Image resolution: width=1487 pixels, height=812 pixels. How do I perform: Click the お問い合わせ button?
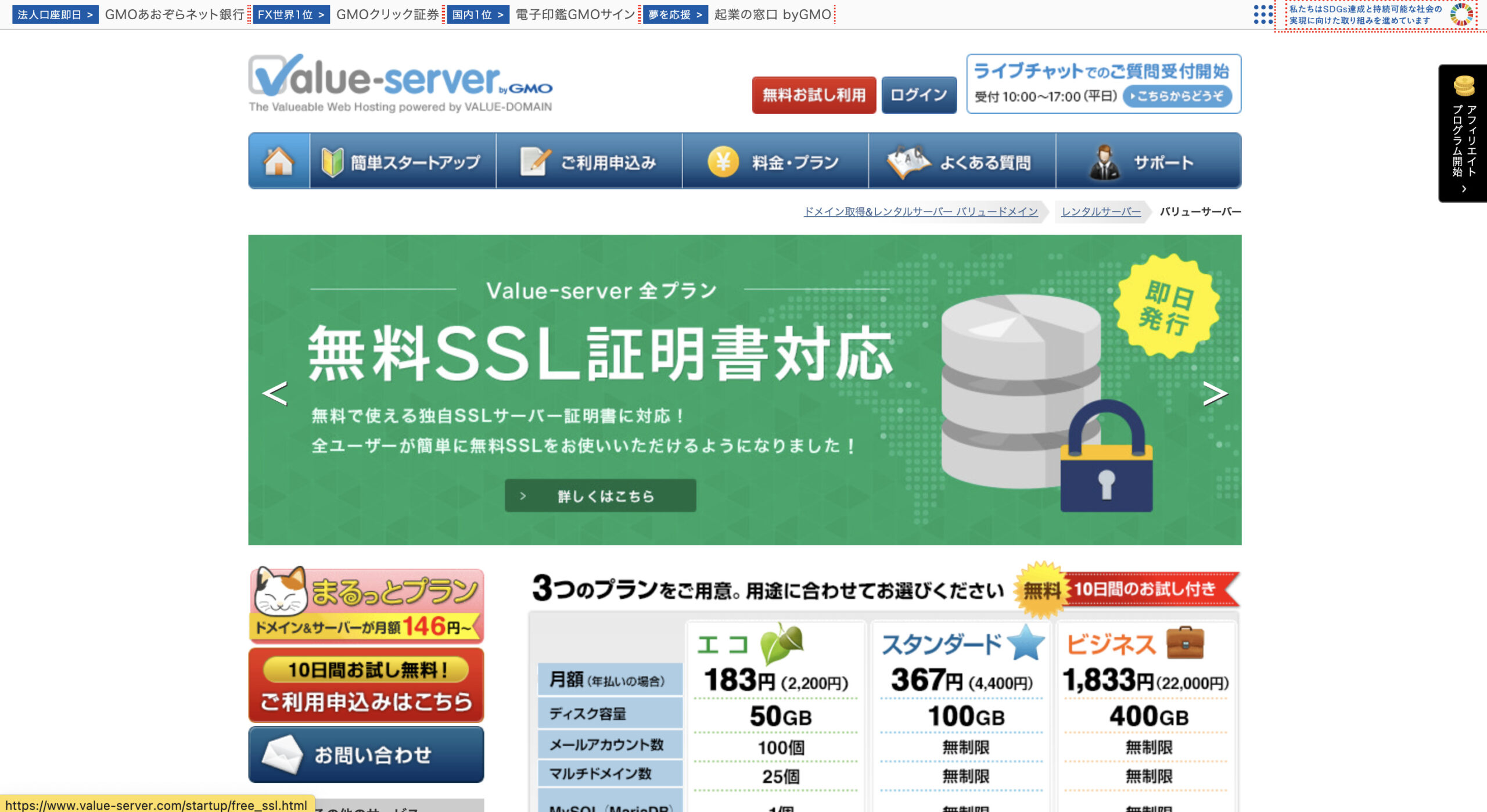[x=366, y=754]
